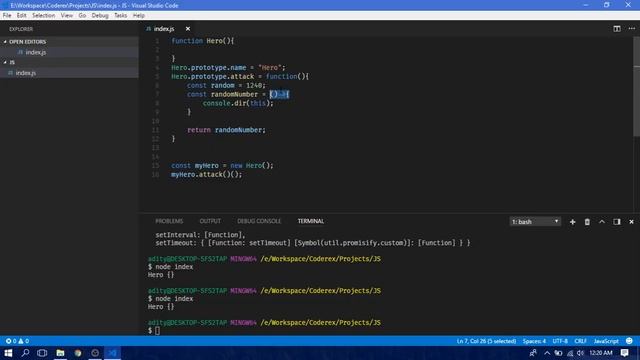Kill the terminal with trash icon
Image resolution: width=640 pixels, height=360 pixels.
click(x=587, y=222)
